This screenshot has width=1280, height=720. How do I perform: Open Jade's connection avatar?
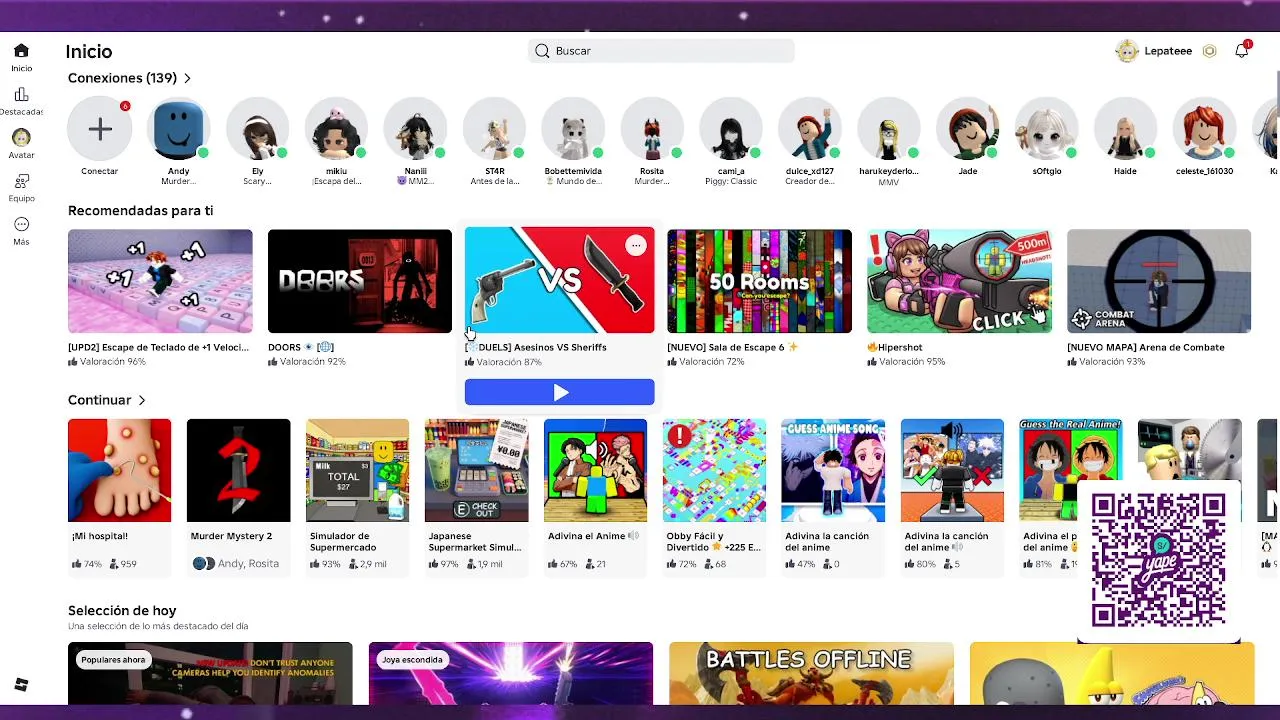[968, 129]
